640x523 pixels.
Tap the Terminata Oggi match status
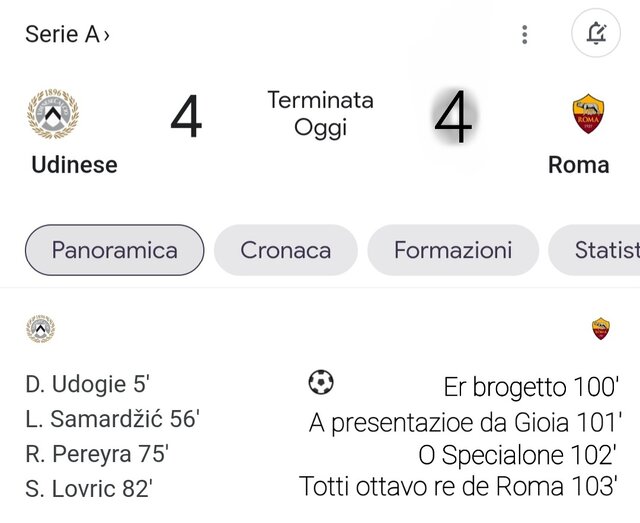[x=320, y=114]
